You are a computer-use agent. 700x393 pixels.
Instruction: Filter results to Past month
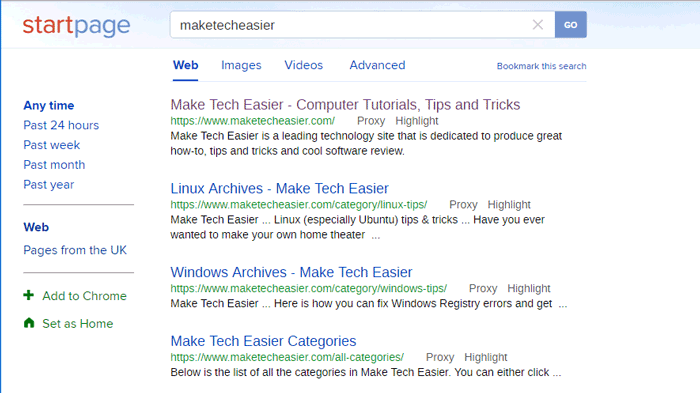tap(54, 164)
